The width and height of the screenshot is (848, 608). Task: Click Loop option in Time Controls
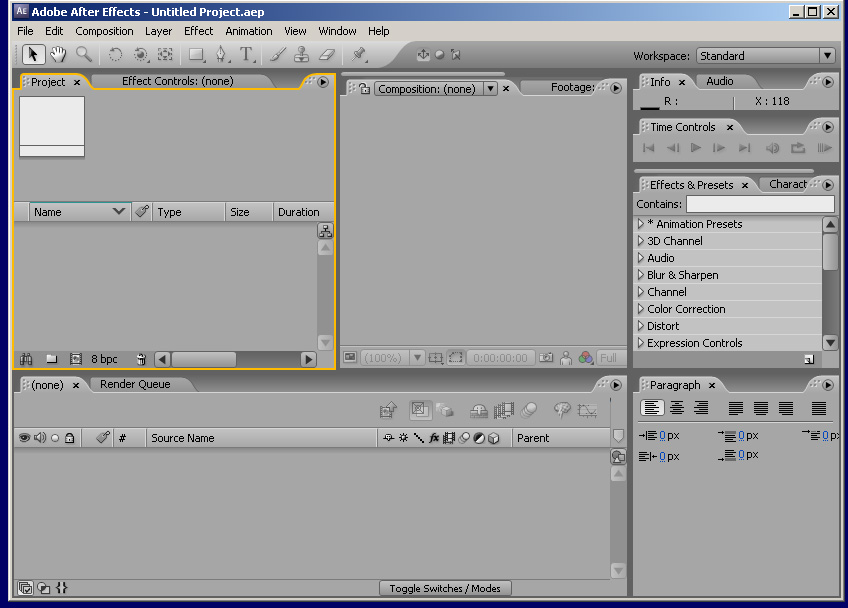click(798, 148)
